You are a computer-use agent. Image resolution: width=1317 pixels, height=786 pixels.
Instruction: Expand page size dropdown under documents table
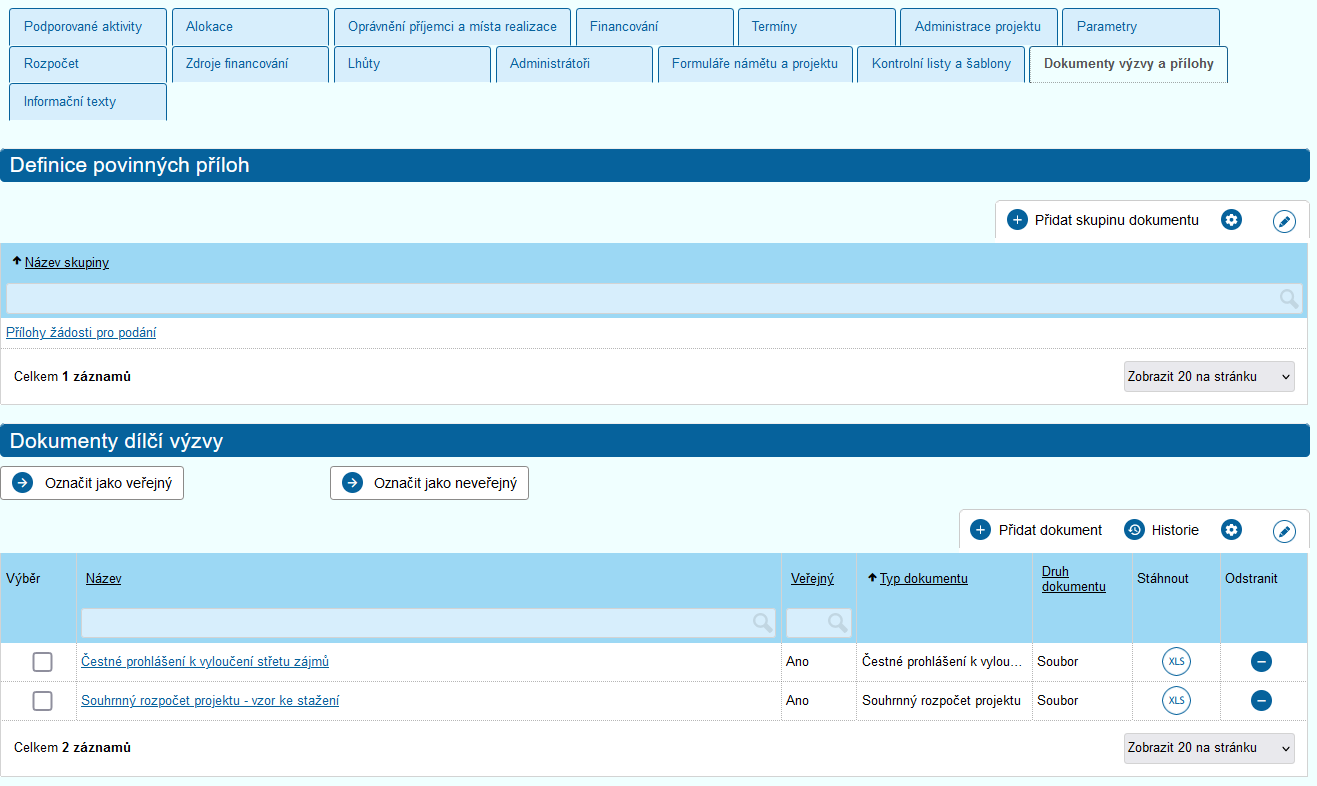click(x=1208, y=748)
